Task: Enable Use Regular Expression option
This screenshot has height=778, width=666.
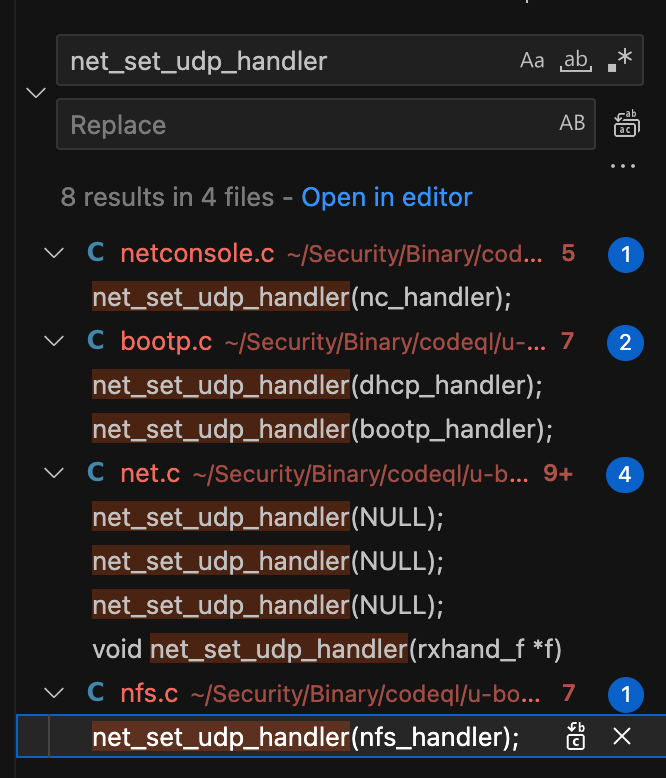Action: point(620,61)
